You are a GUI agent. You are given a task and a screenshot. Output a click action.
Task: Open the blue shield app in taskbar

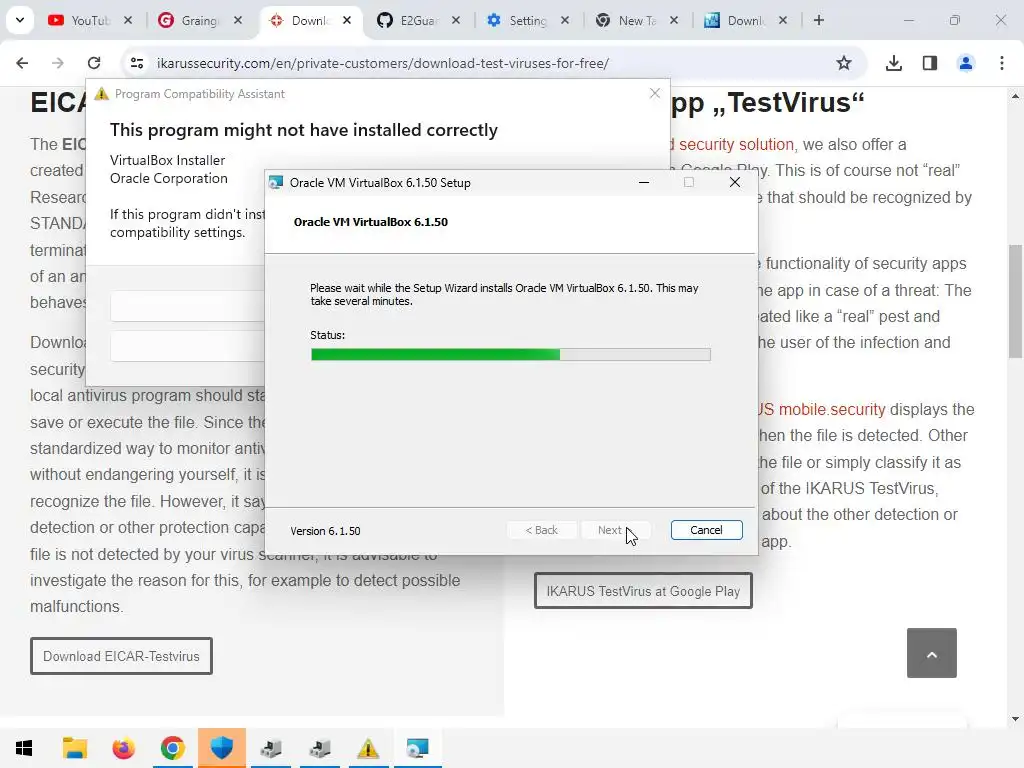tap(222, 748)
